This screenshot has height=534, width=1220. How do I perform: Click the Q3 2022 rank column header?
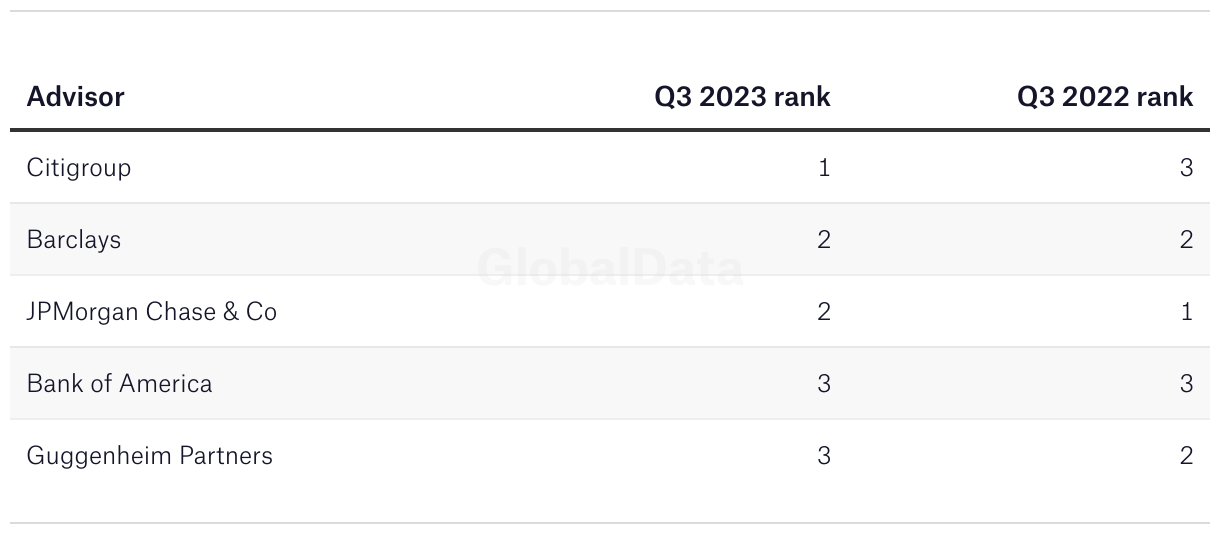click(1105, 97)
